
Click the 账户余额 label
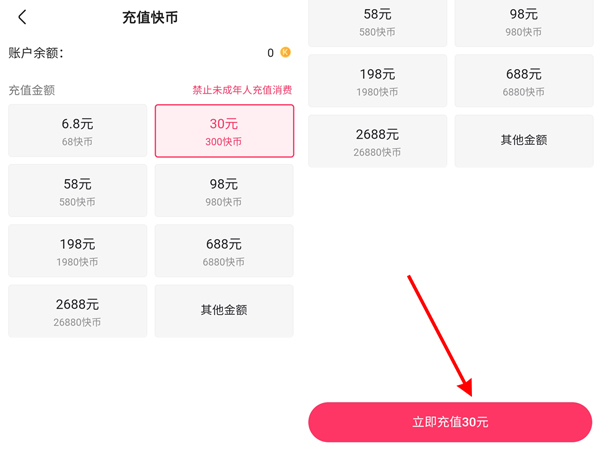[35, 53]
